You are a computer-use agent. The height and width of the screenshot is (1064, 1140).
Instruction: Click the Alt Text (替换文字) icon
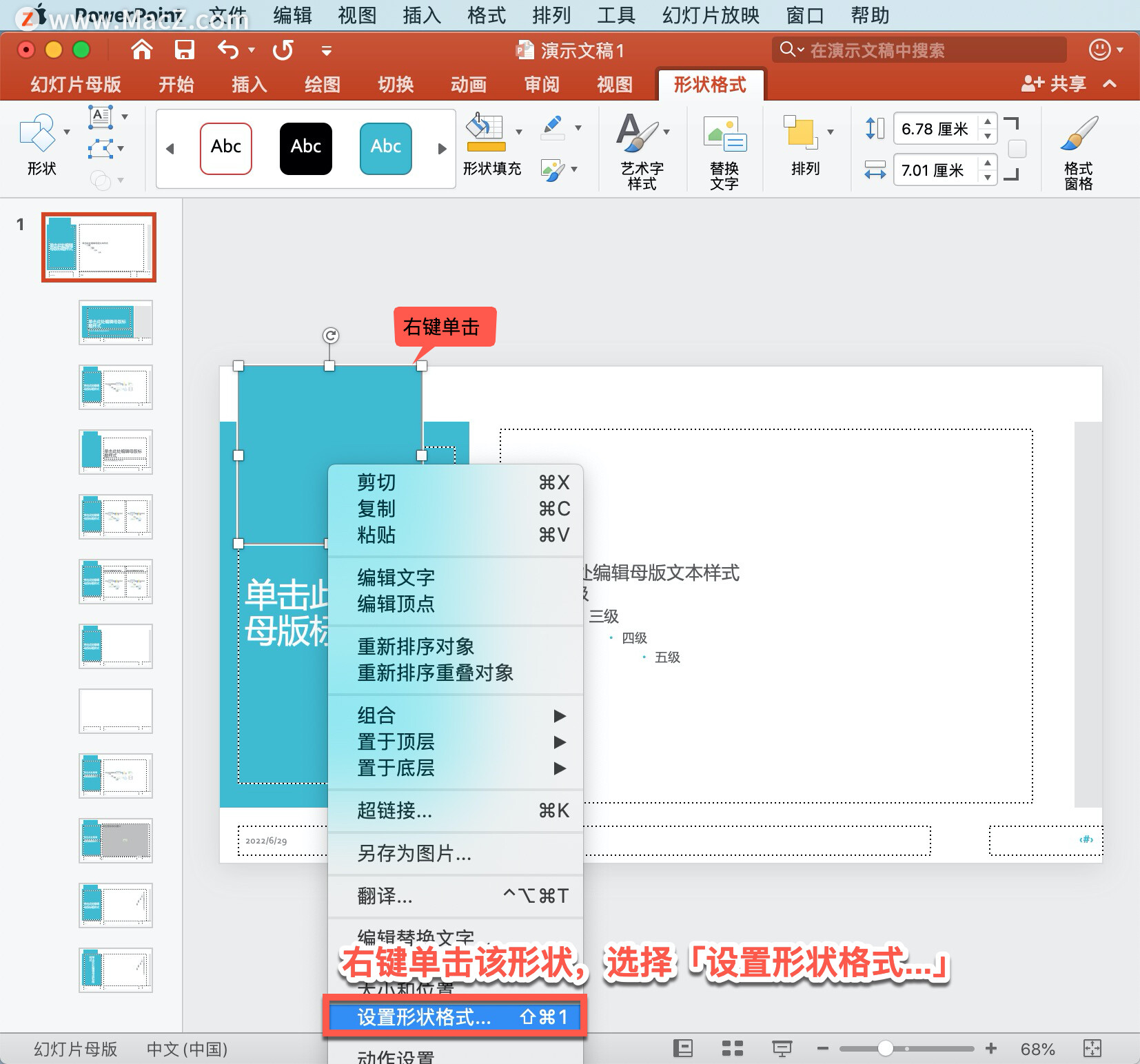724,134
